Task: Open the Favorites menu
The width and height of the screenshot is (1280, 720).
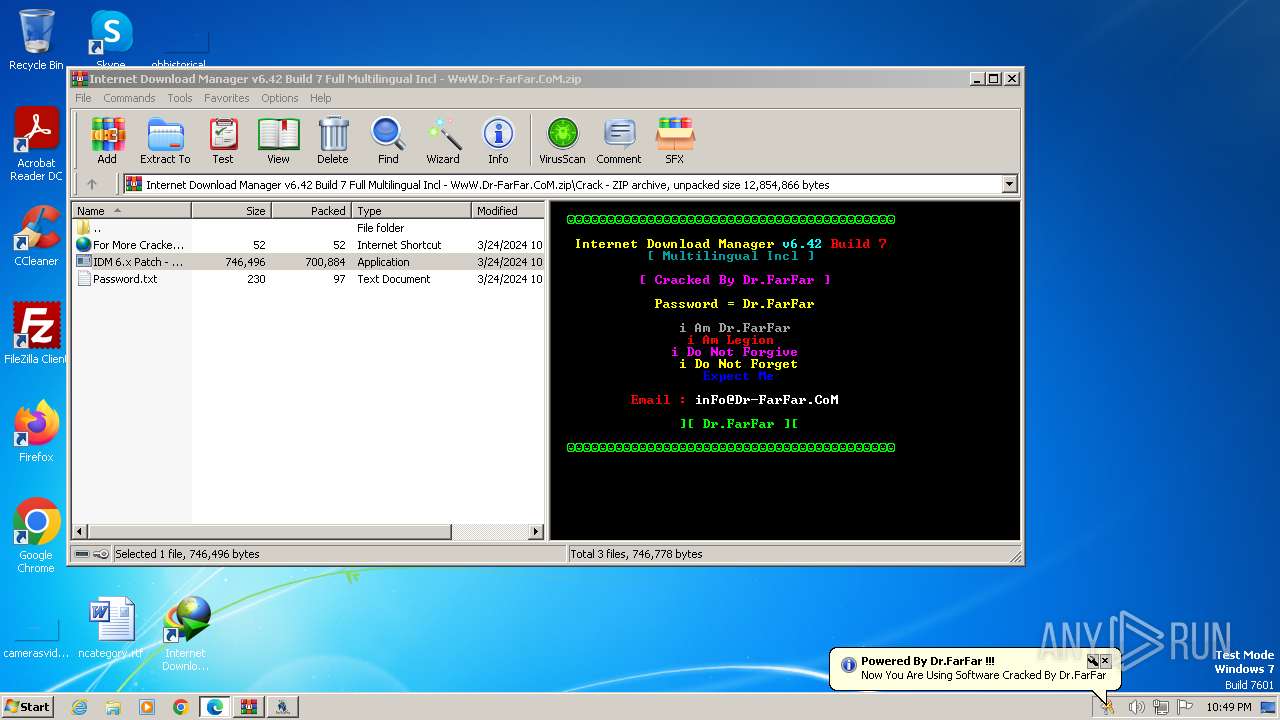Action: pos(227,98)
